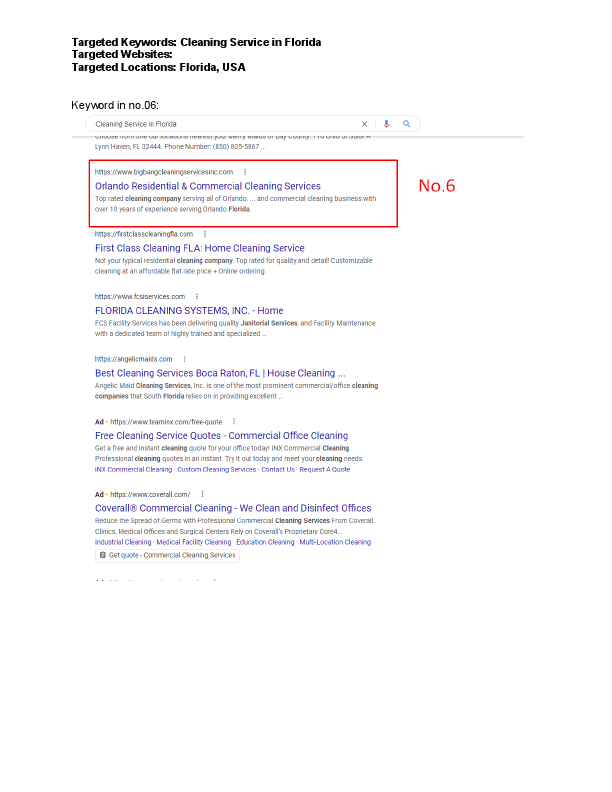The width and height of the screenshot is (612, 792).
Task: Open options menu next to angelicmaids.com URL
Action: pos(184,359)
